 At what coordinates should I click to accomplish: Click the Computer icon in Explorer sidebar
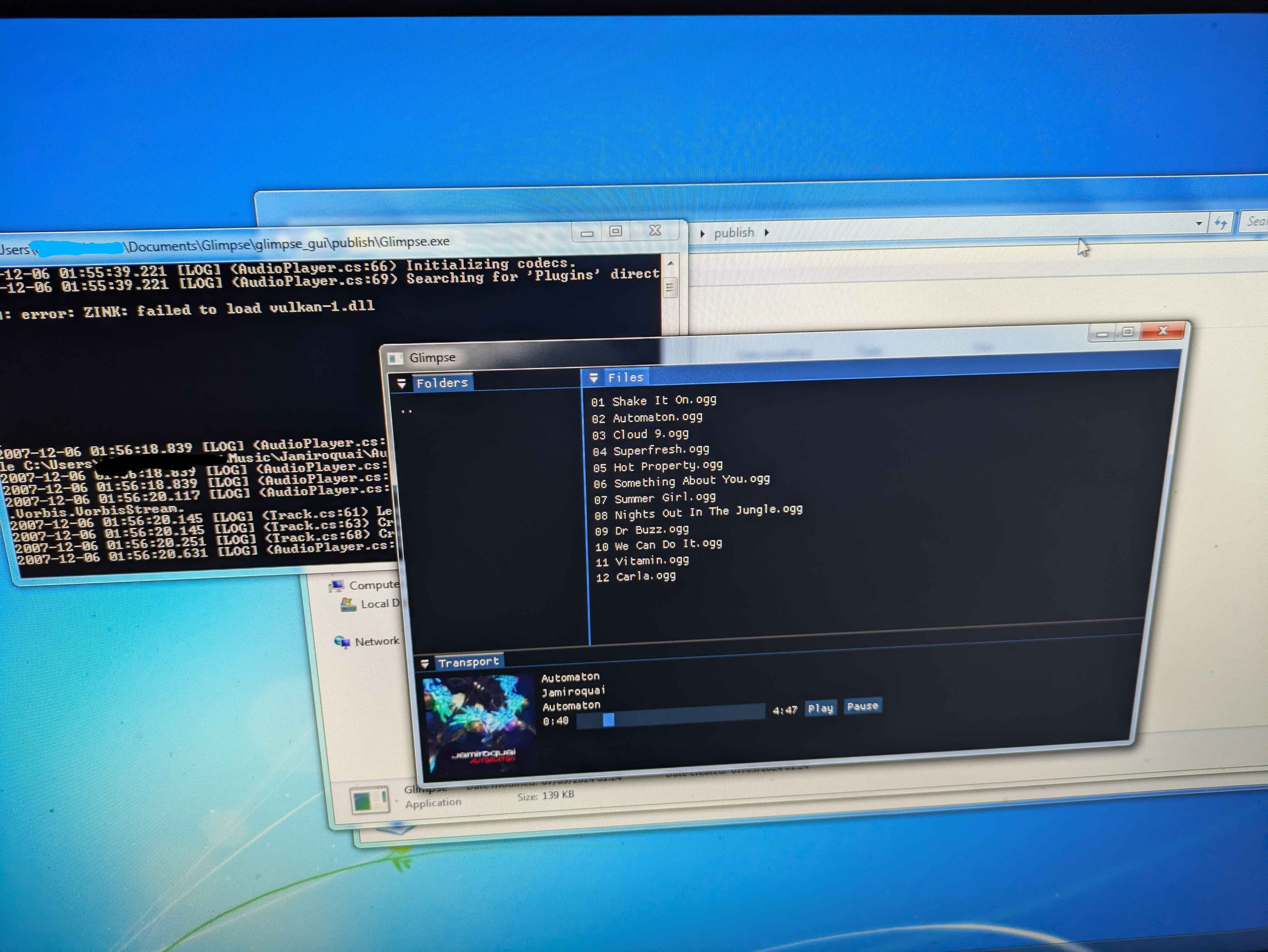(336, 585)
